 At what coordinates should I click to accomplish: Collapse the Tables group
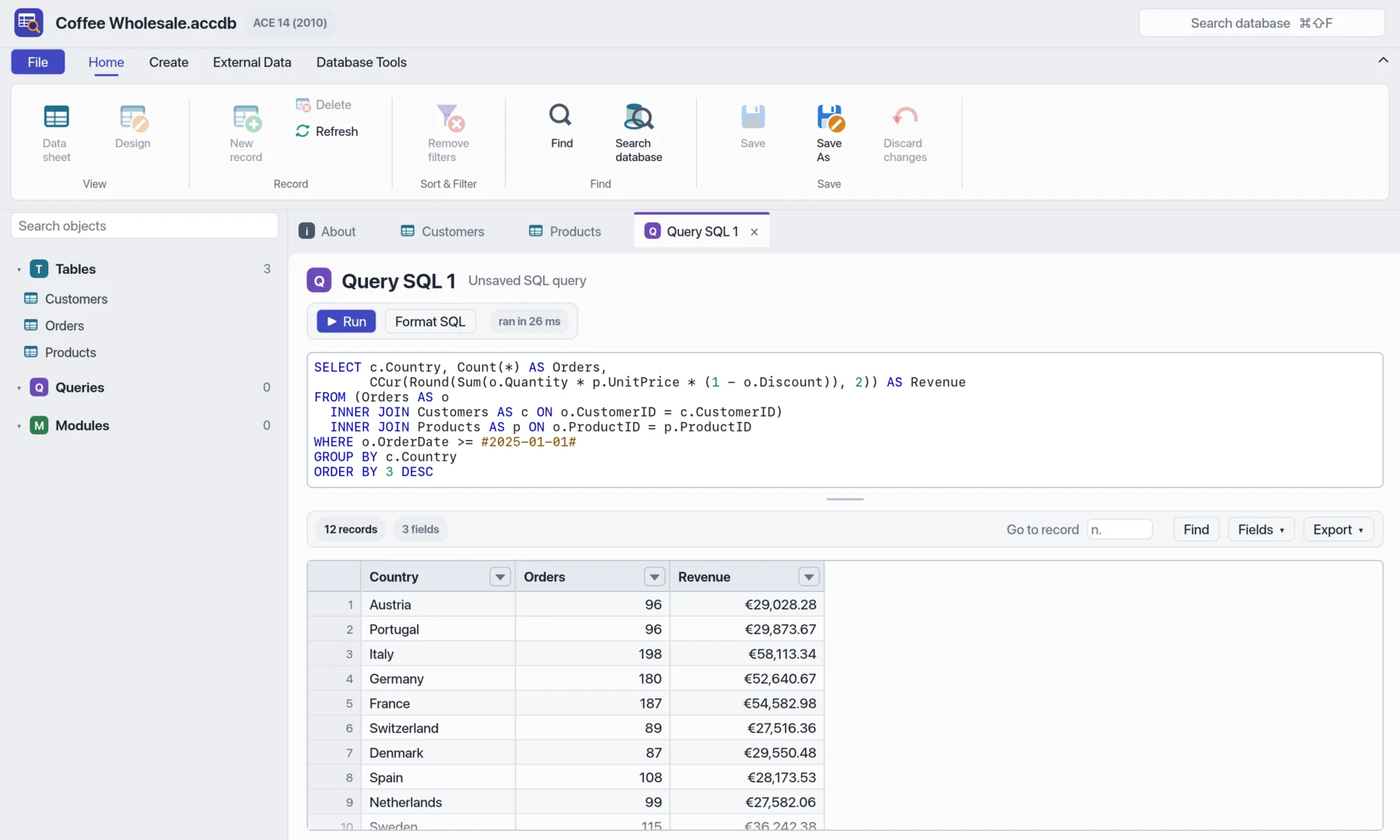click(x=19, y=270)
